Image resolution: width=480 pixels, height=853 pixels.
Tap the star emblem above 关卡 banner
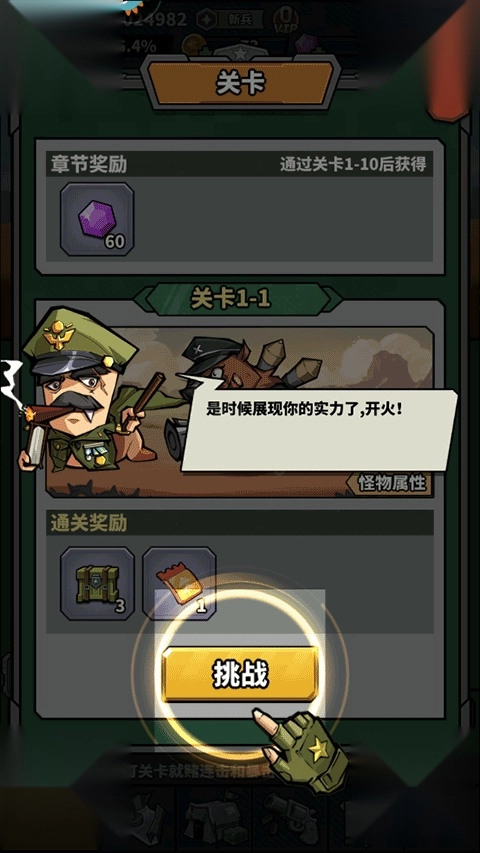tap(239, 54)
